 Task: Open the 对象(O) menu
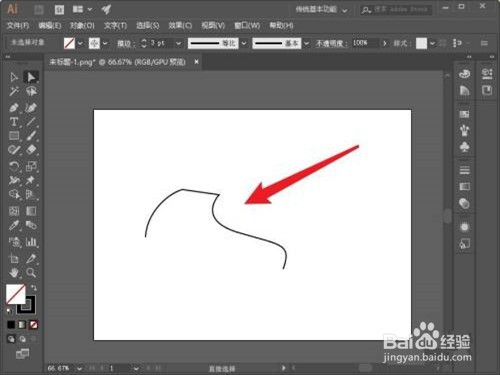tap(82, 26)
